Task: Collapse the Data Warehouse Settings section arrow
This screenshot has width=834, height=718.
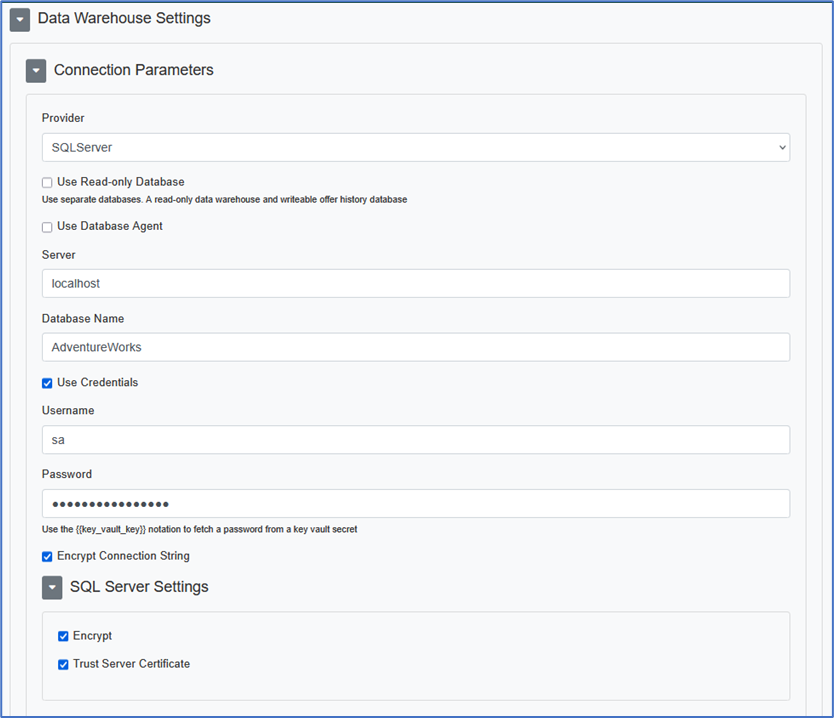Action: [20, 20]
